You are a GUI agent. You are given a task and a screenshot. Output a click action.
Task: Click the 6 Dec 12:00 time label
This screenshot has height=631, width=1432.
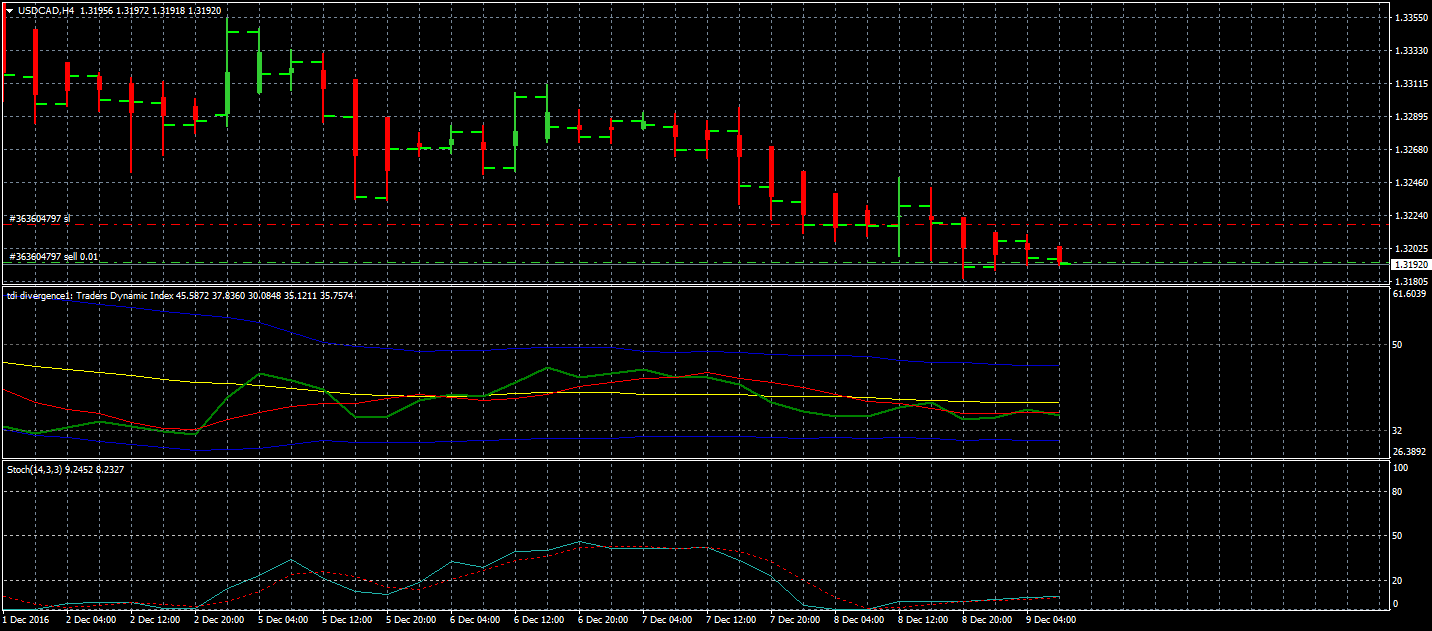click(539, 620)
